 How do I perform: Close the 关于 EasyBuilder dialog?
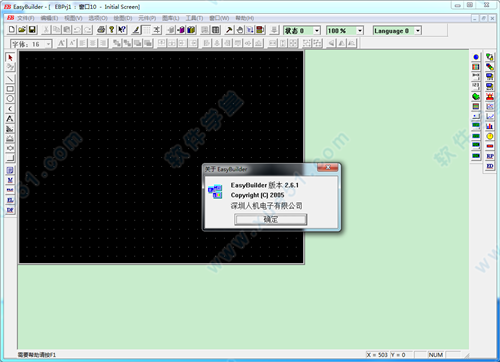[x=327, y=167]
